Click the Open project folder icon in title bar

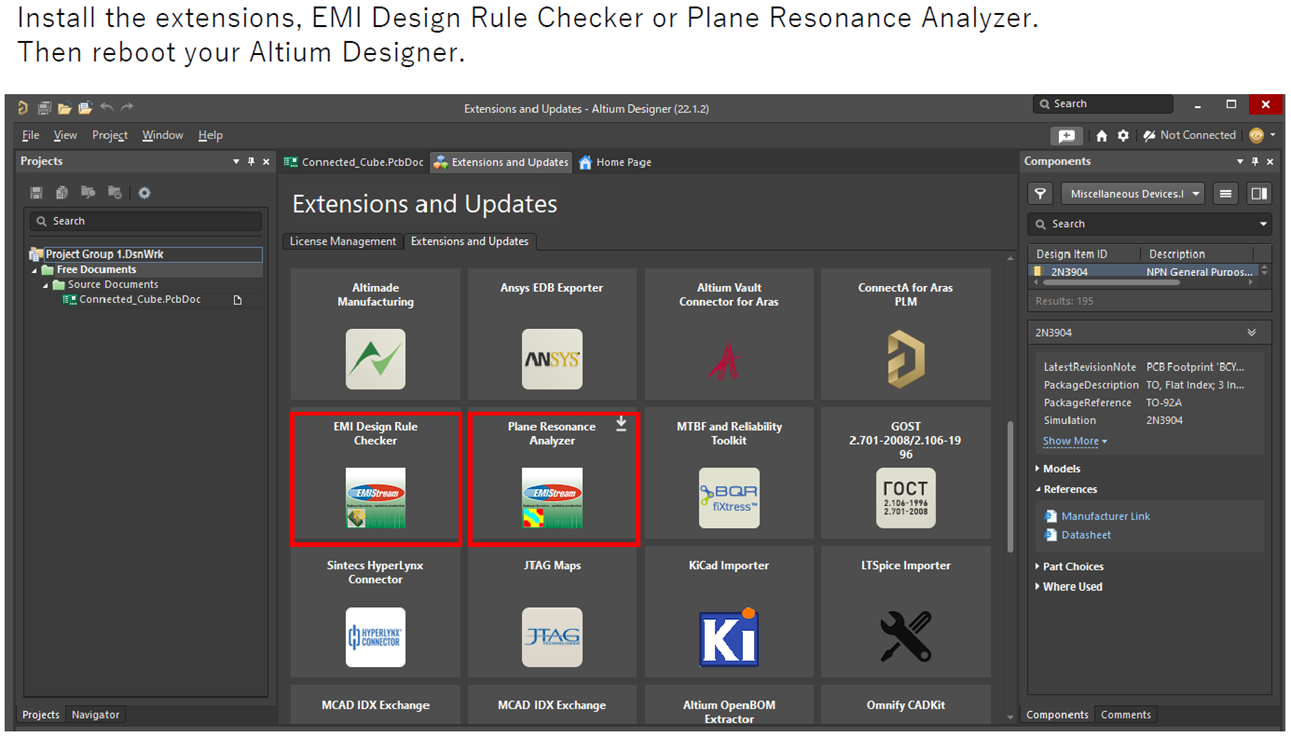(85, 108)
